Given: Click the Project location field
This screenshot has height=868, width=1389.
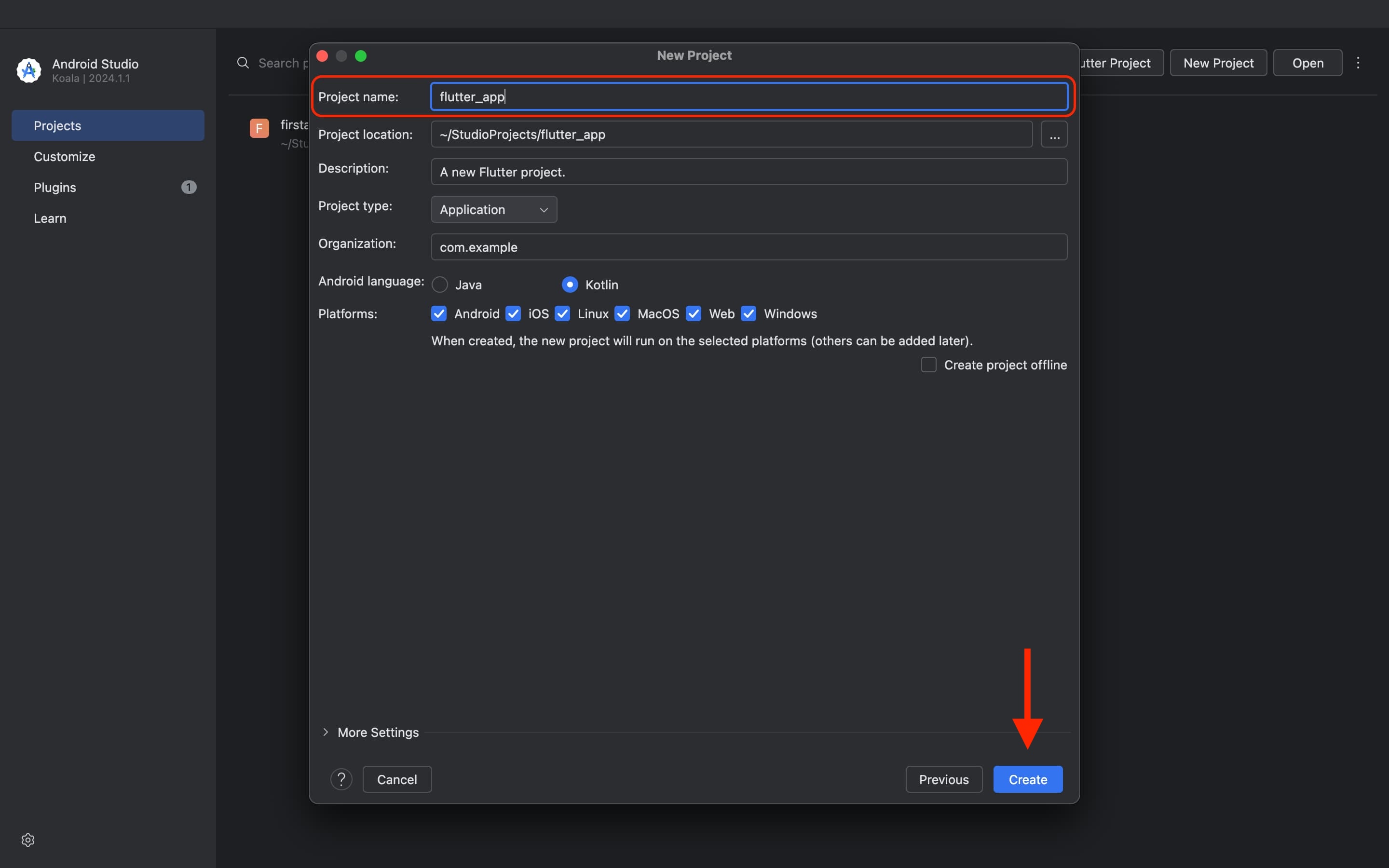Looking at the screenshot, I should click(732, 135).
